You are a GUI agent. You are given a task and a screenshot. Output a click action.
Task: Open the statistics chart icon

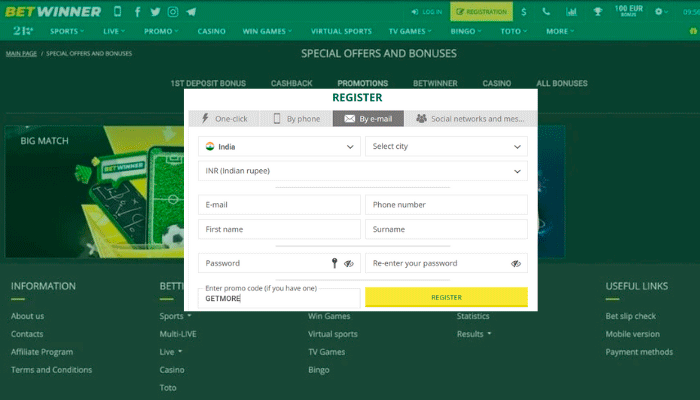point(571,12)
